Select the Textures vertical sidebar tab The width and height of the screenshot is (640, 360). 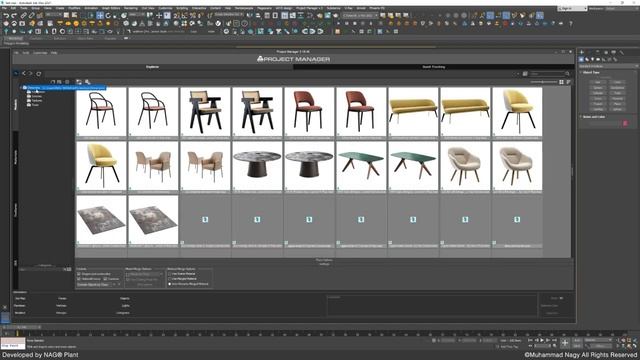(x=16, y=210)
